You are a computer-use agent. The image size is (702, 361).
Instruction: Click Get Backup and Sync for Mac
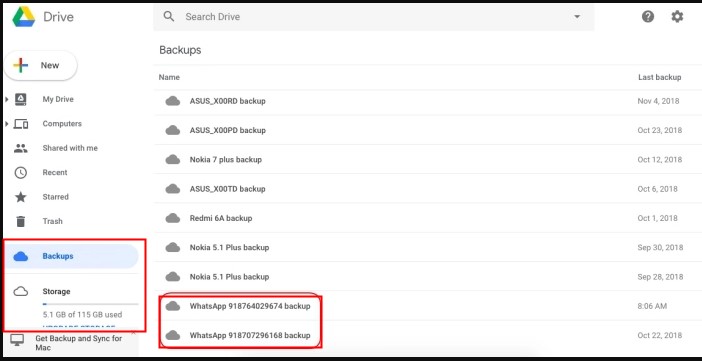click(79, 343)
